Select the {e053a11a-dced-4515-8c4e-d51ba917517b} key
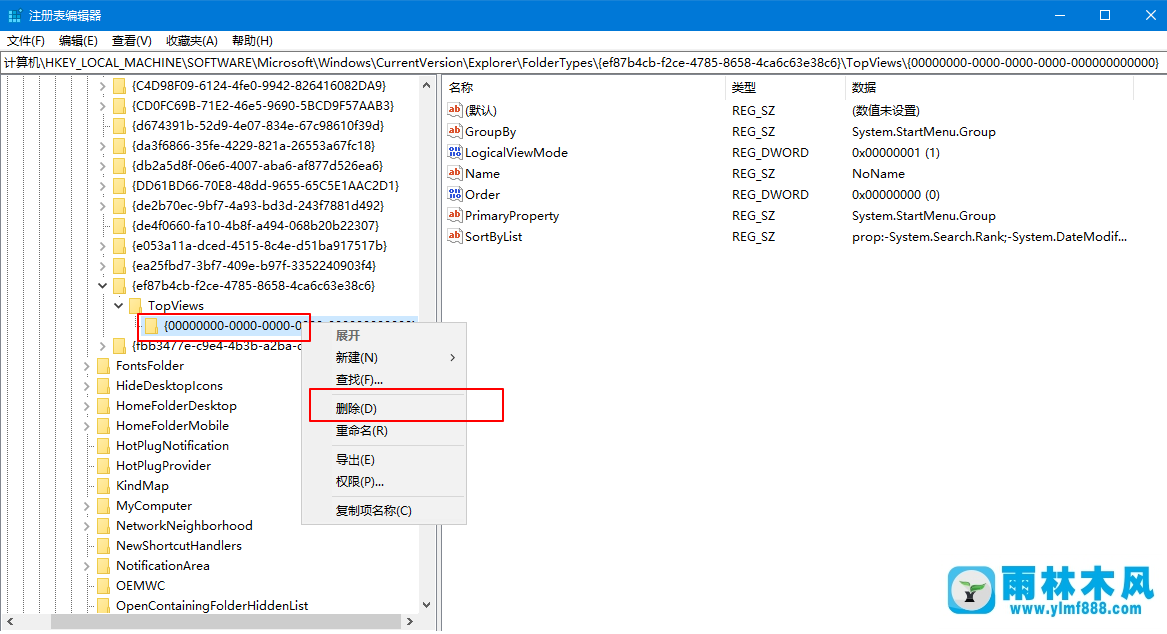Image resolution: width=1167 pixels, height=634 pixels. pos(259,246)
